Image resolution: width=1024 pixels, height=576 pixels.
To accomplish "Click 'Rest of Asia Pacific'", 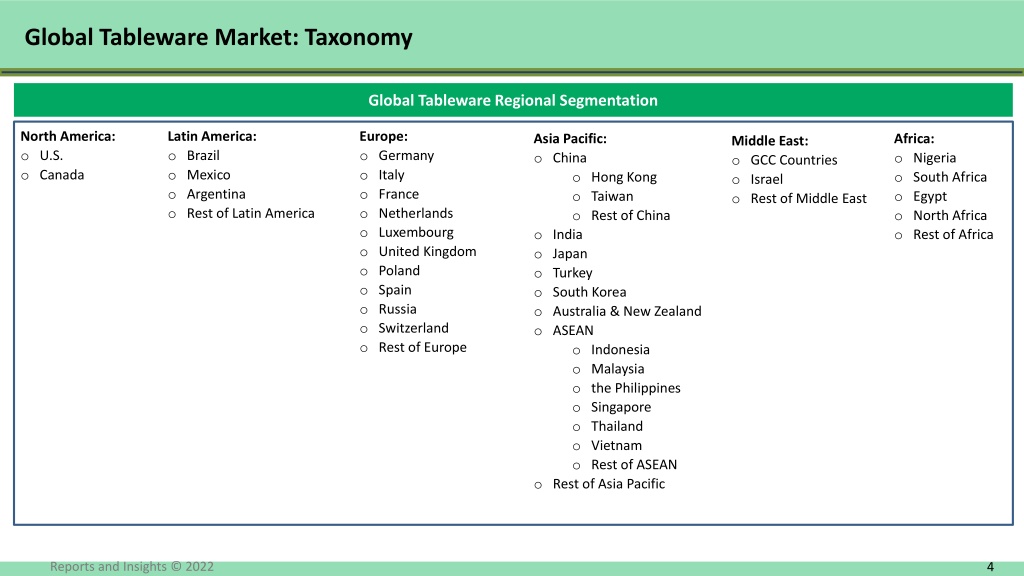I will pos(609,484).
